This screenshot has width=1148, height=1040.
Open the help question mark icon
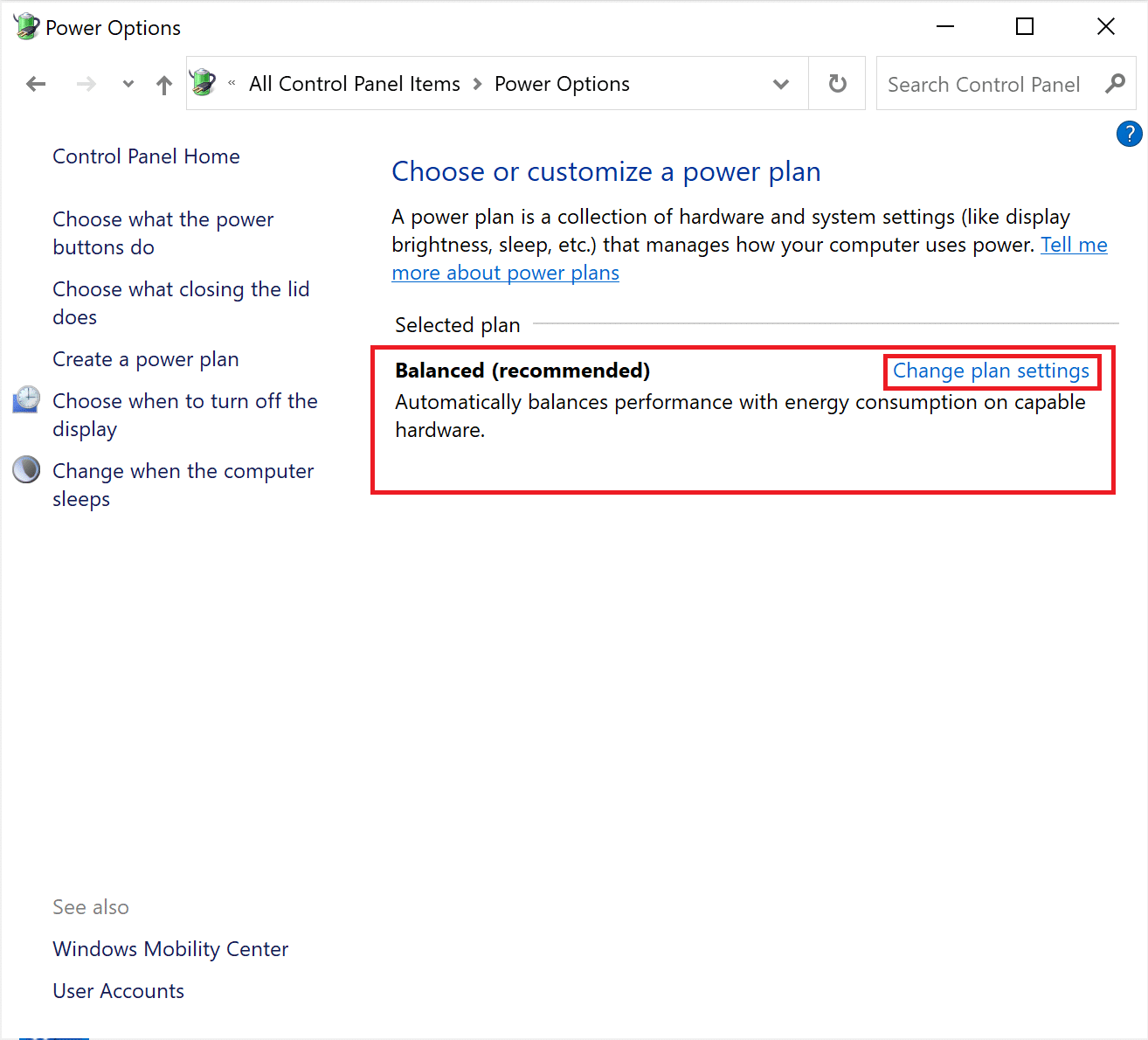[x=1129, y=134]
